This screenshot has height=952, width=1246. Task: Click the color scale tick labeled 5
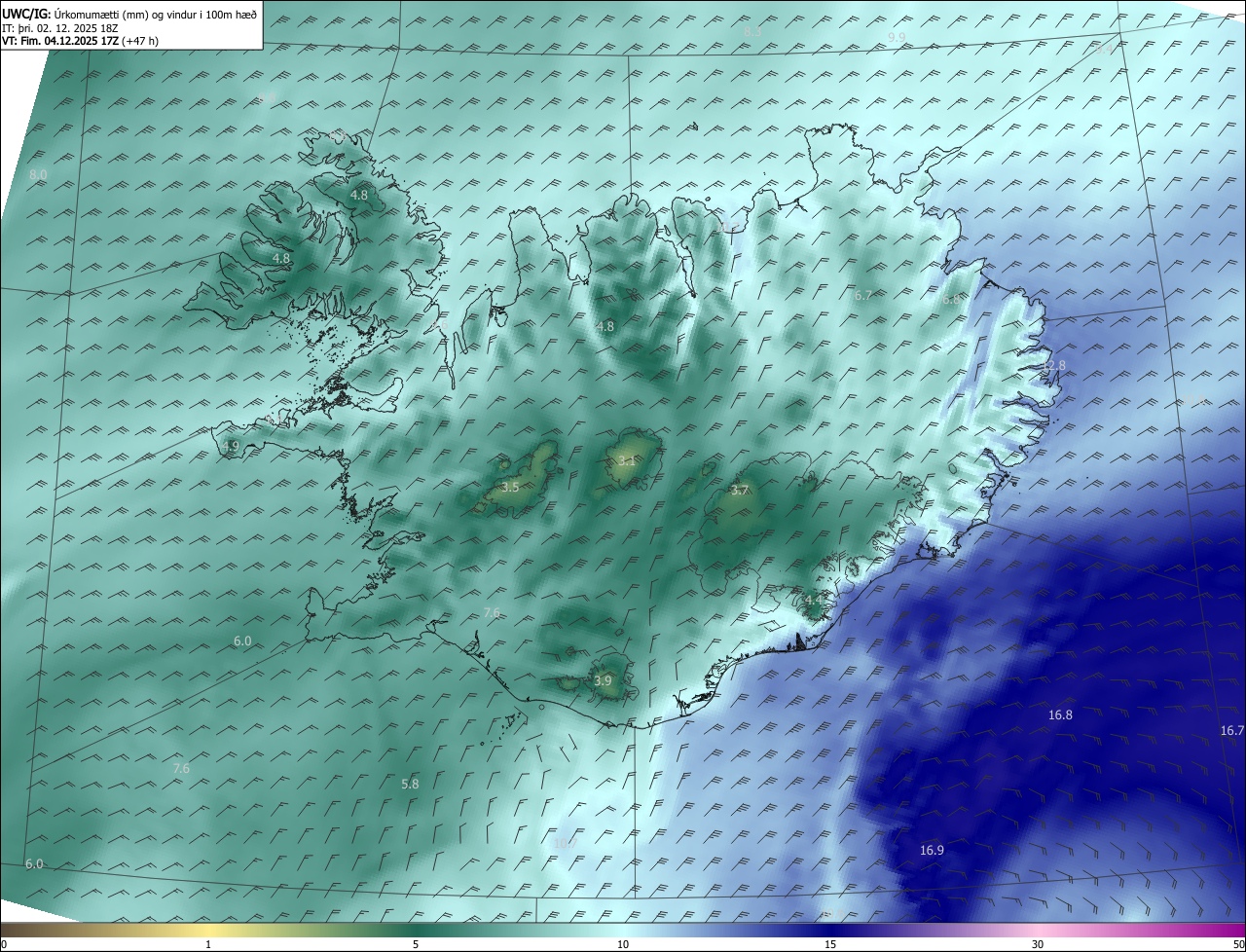pyautogui.click(x=416, y=944)
